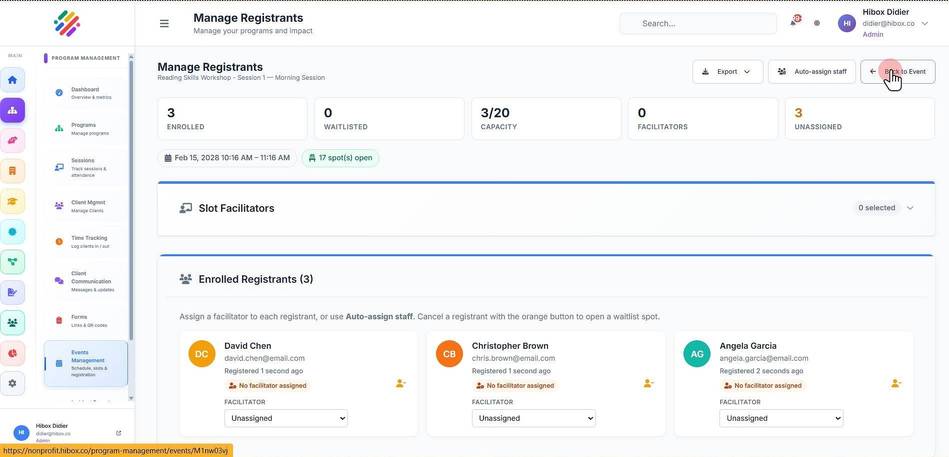The image size is (949, 457).
Task: Open the orange building sidebar icon
Action: 12,171
